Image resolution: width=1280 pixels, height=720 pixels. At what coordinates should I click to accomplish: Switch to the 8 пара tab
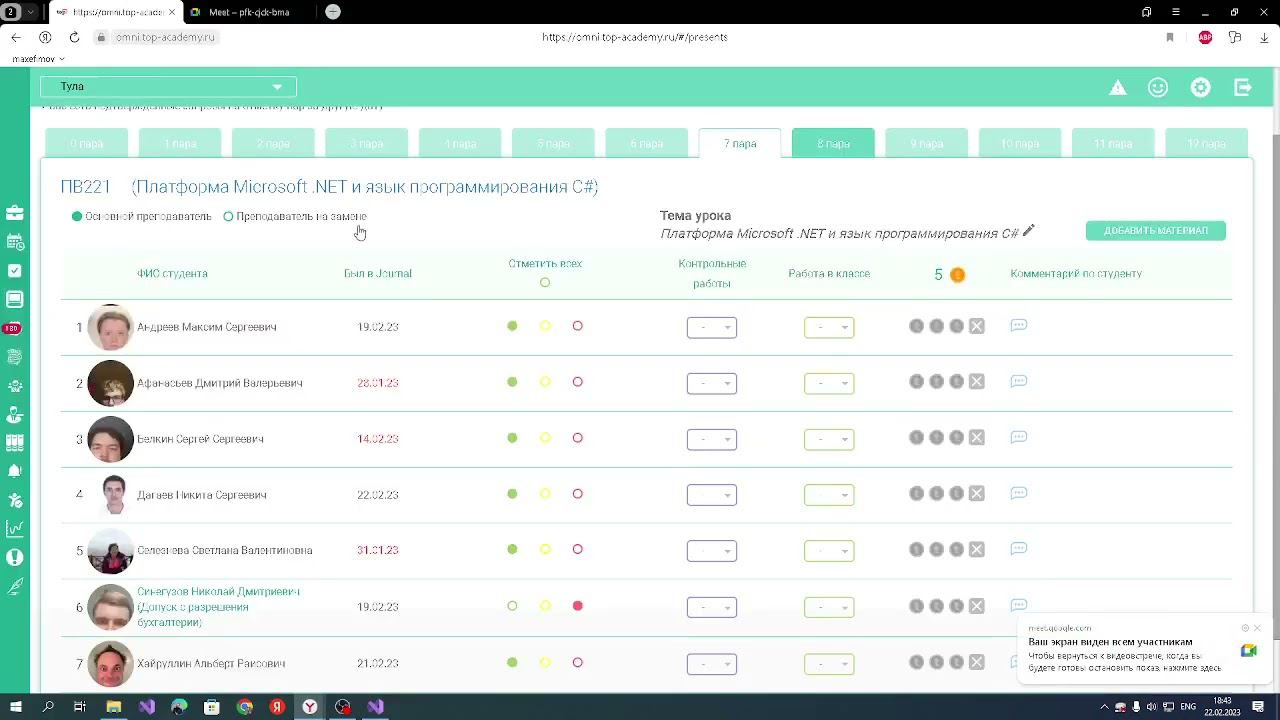tap(833, 143)
